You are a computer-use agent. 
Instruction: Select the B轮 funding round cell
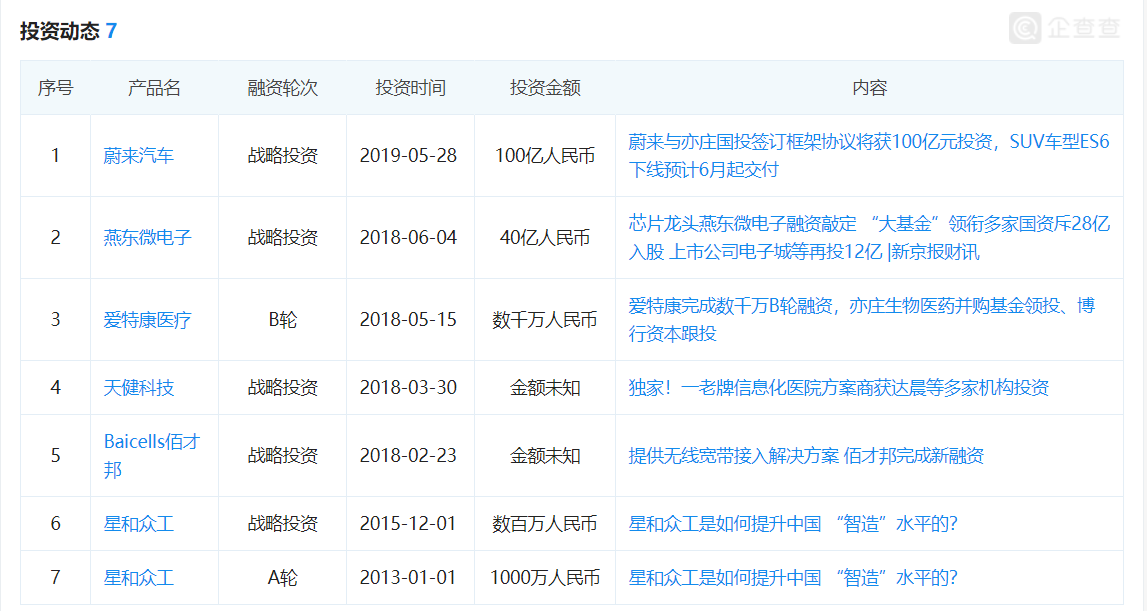click(x=282, y=320)
